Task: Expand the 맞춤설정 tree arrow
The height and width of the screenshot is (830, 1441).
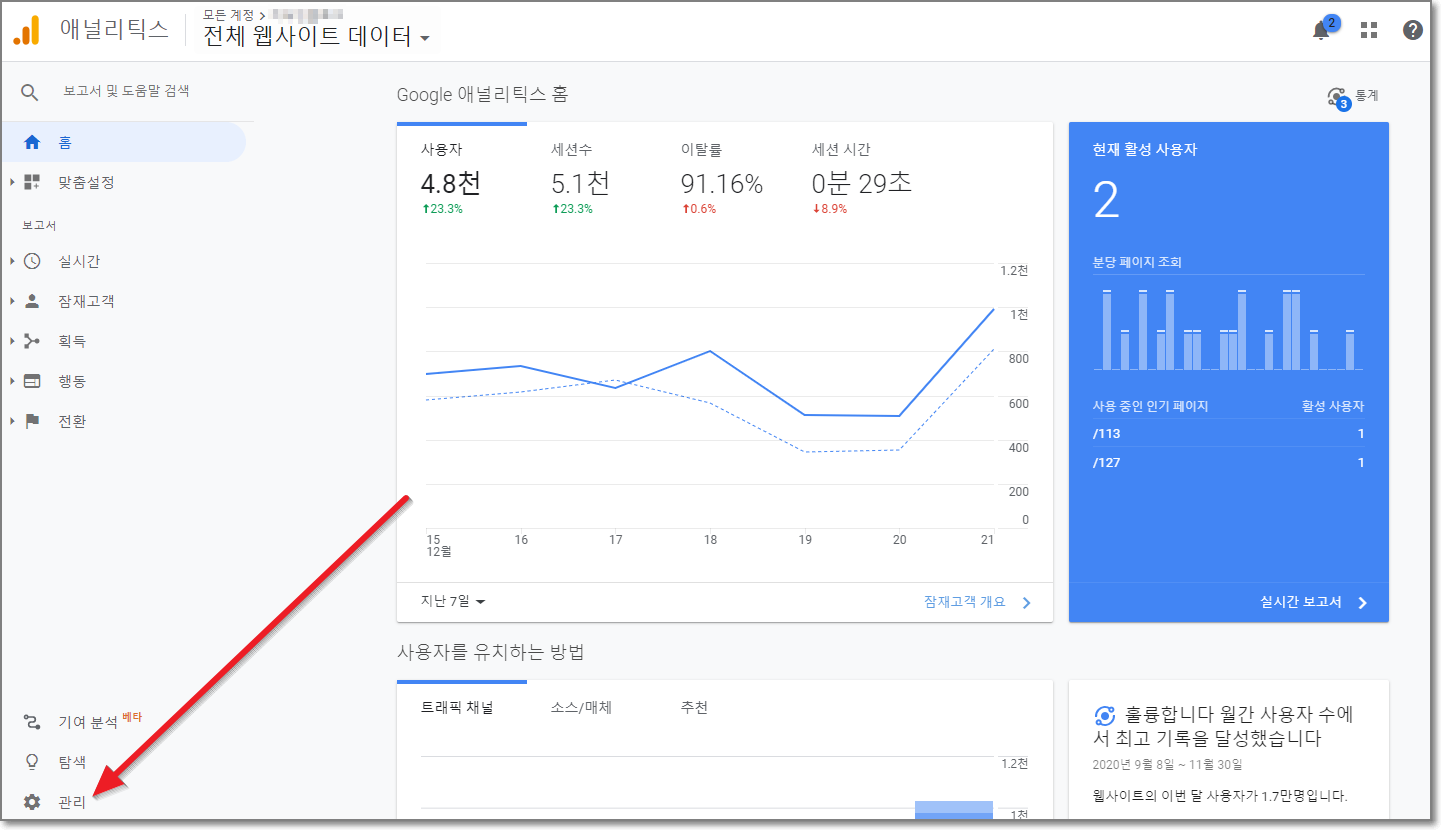Action: (12, 182)
